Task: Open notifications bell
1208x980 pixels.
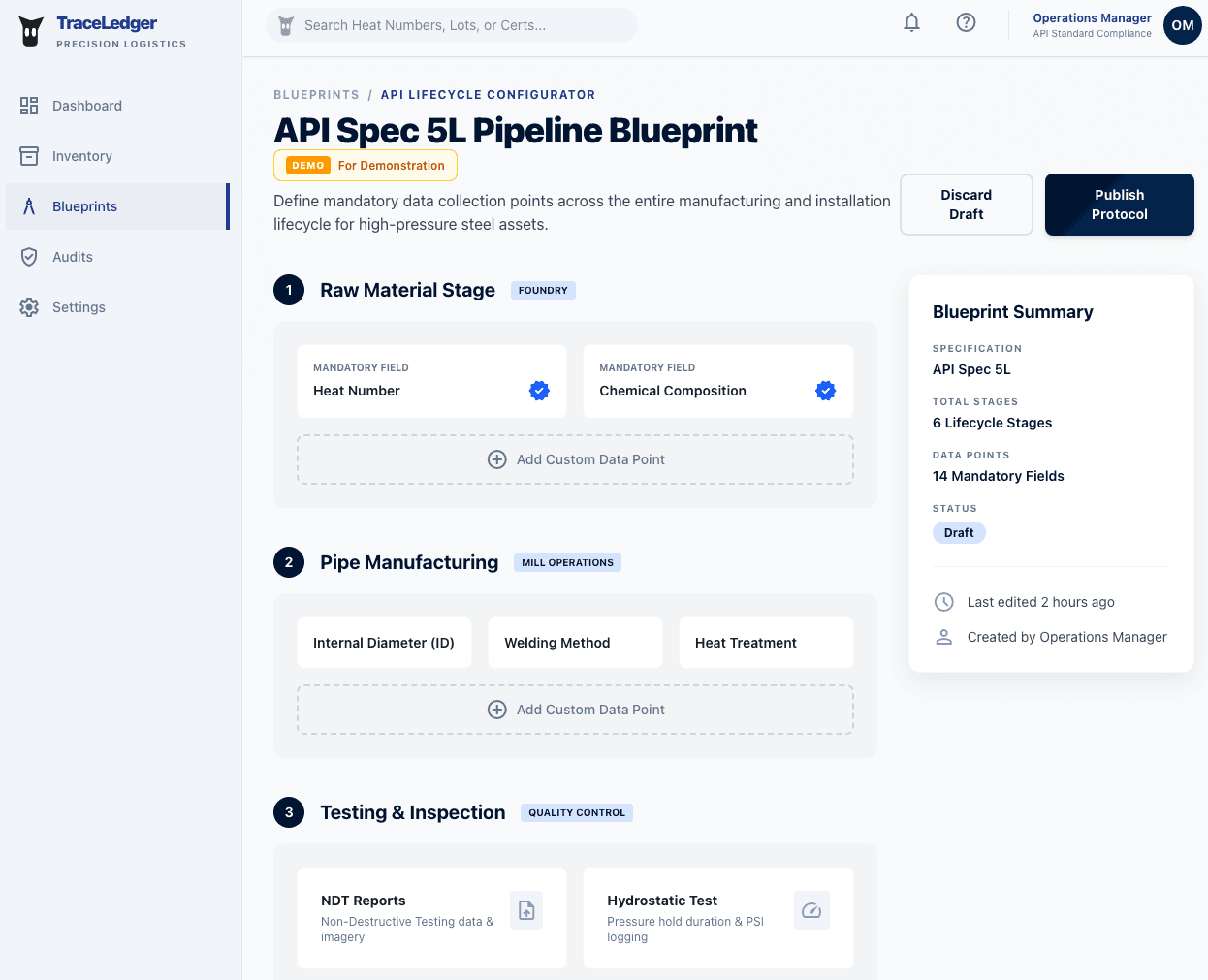Action: pos(911,22)
